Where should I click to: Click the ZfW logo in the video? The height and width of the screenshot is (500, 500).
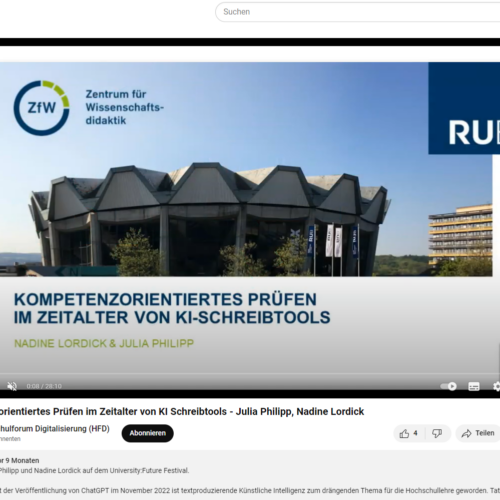coord(42,108)
